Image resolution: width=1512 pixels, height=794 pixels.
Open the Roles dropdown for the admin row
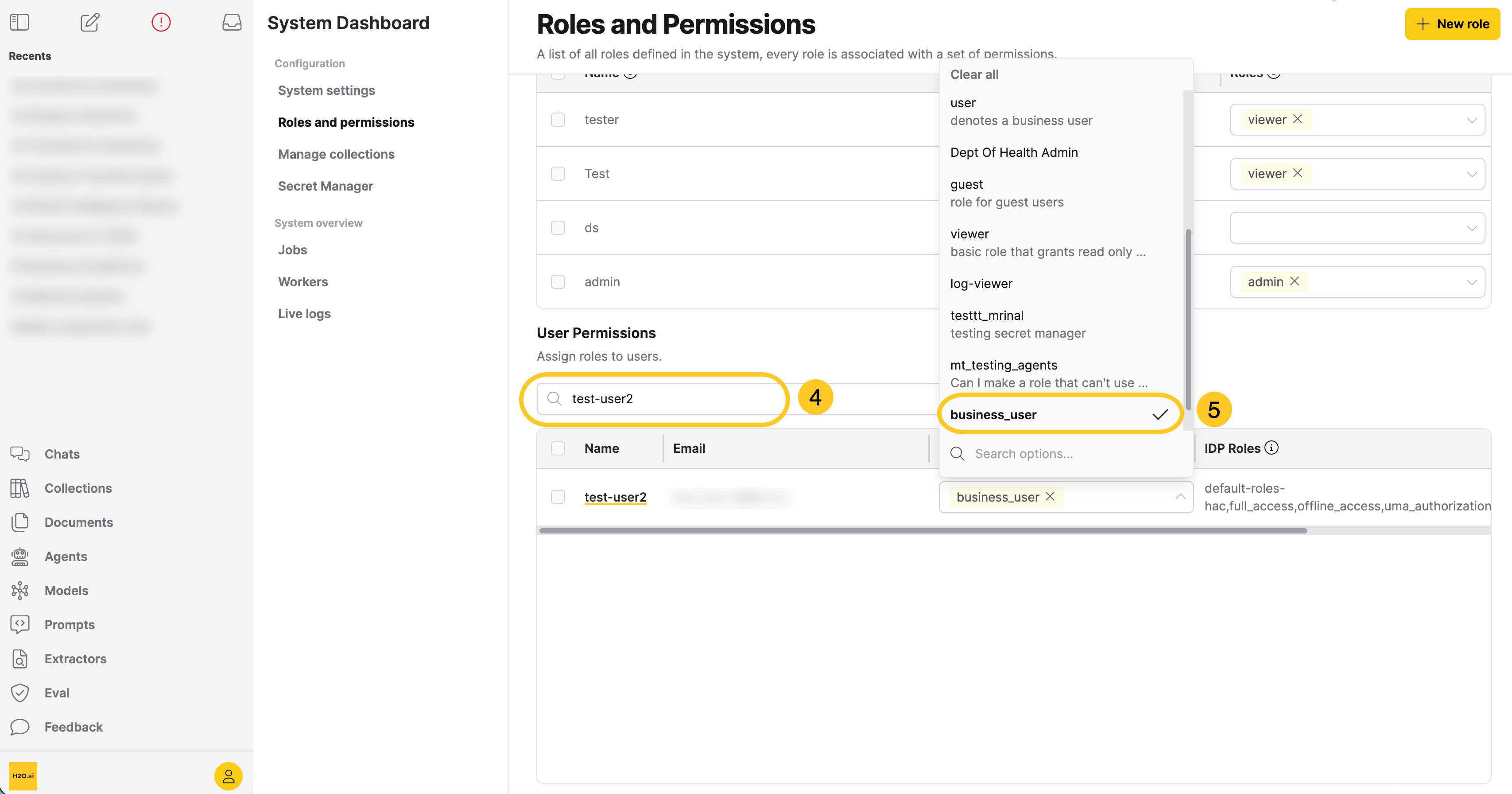click(1472, 281)
